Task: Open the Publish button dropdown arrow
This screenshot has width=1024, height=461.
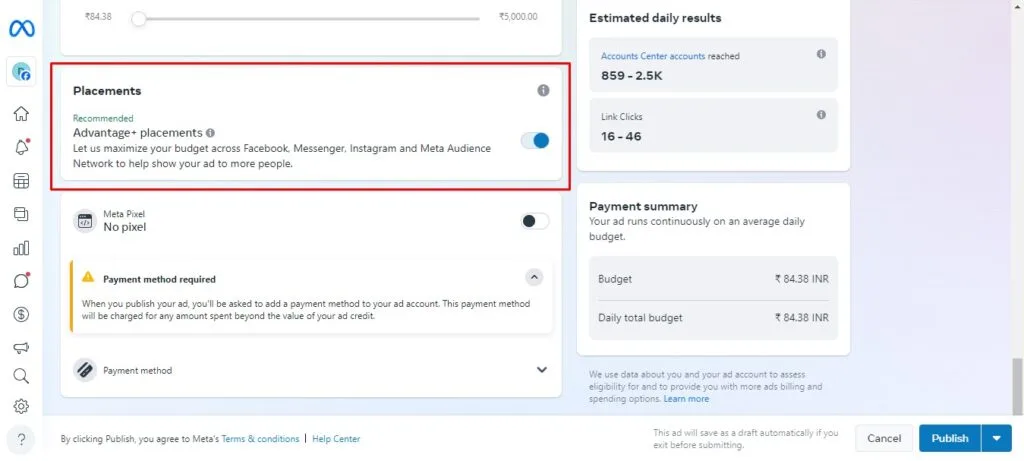Action: coord(997,438)
